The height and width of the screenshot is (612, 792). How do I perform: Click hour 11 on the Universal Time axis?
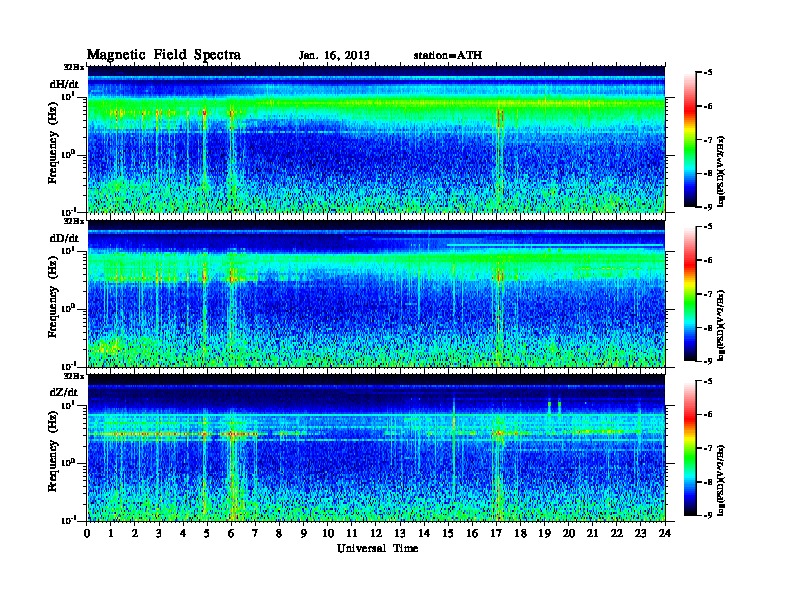[352, 534]
